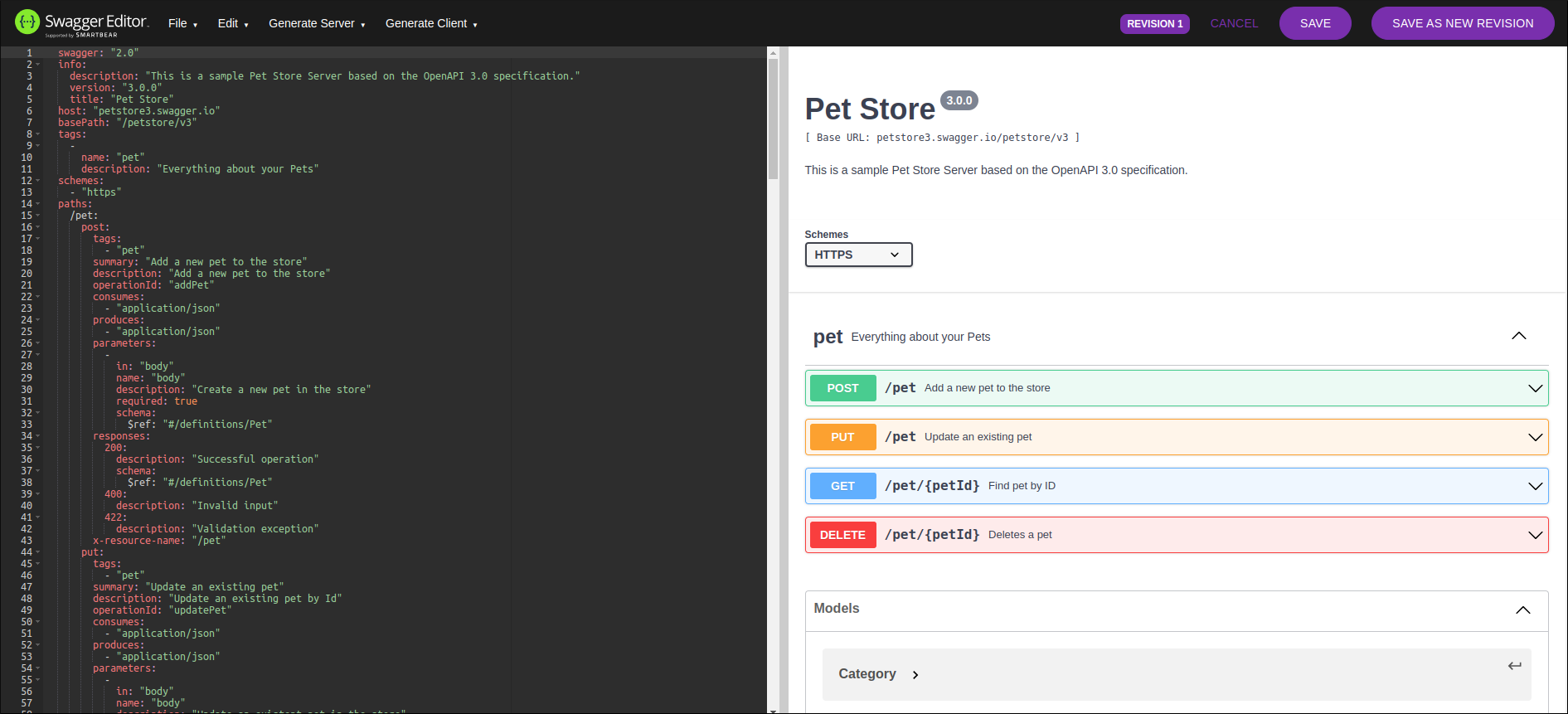Expand the DELETE /pet/{petId} operation chevron
The width and height of the screenshot is (1568, 714).
(x=1535, y=535)
